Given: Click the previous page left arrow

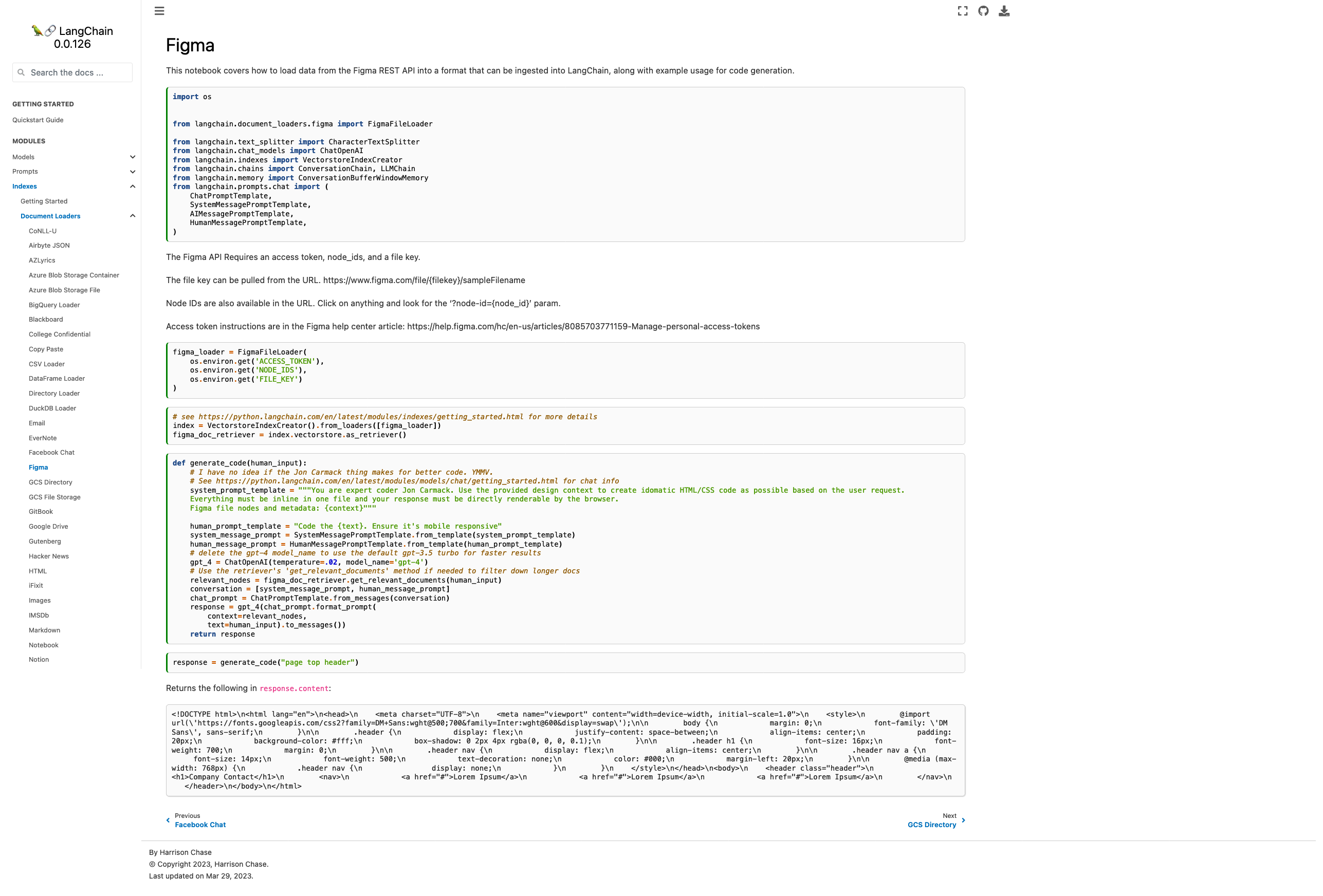Looking at the screenshot, I should 168,820.
